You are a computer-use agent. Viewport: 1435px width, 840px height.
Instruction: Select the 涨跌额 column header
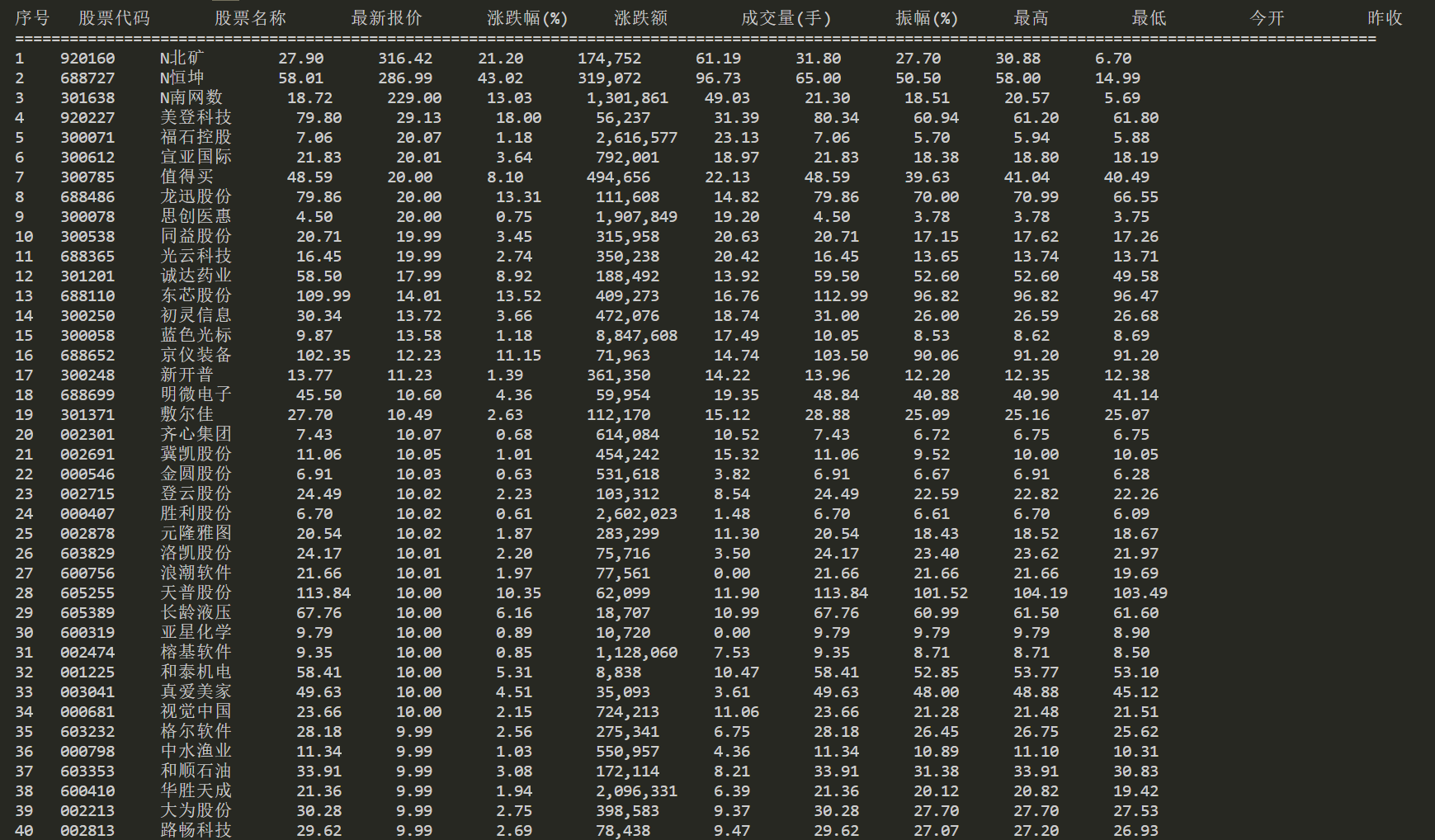tap(640, 17)
